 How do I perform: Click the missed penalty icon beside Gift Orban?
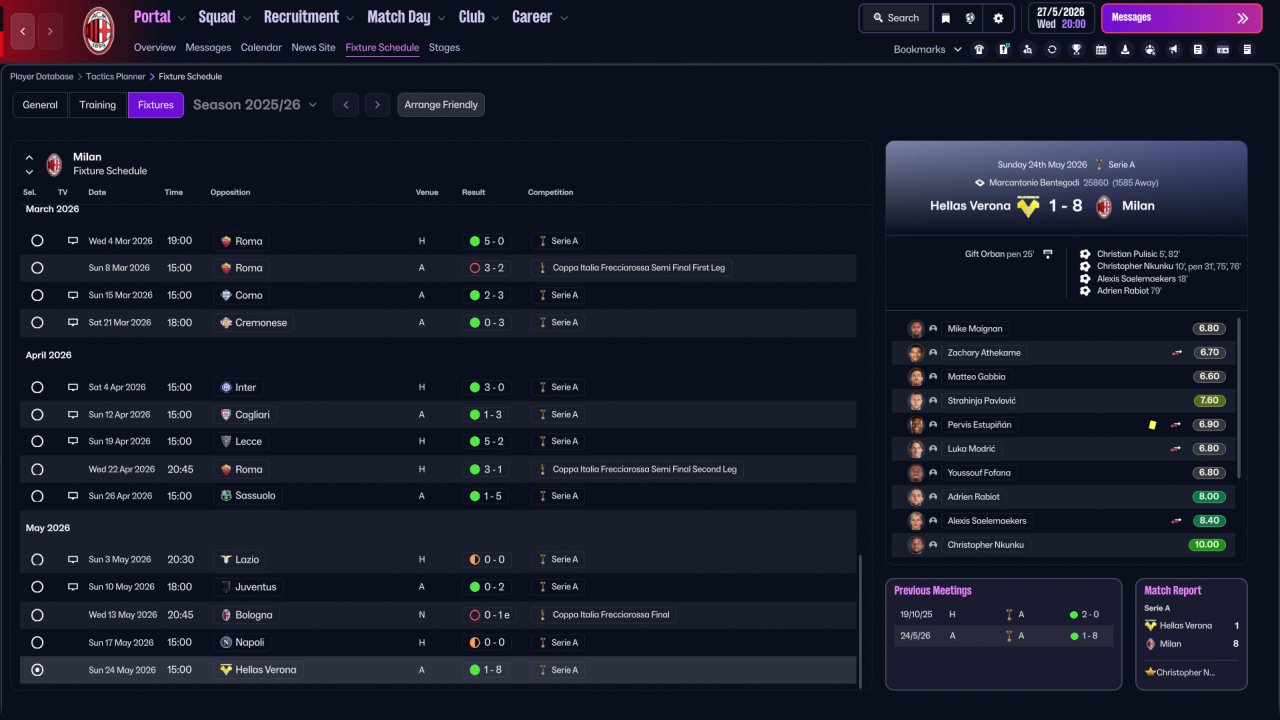coord(1048,254)
